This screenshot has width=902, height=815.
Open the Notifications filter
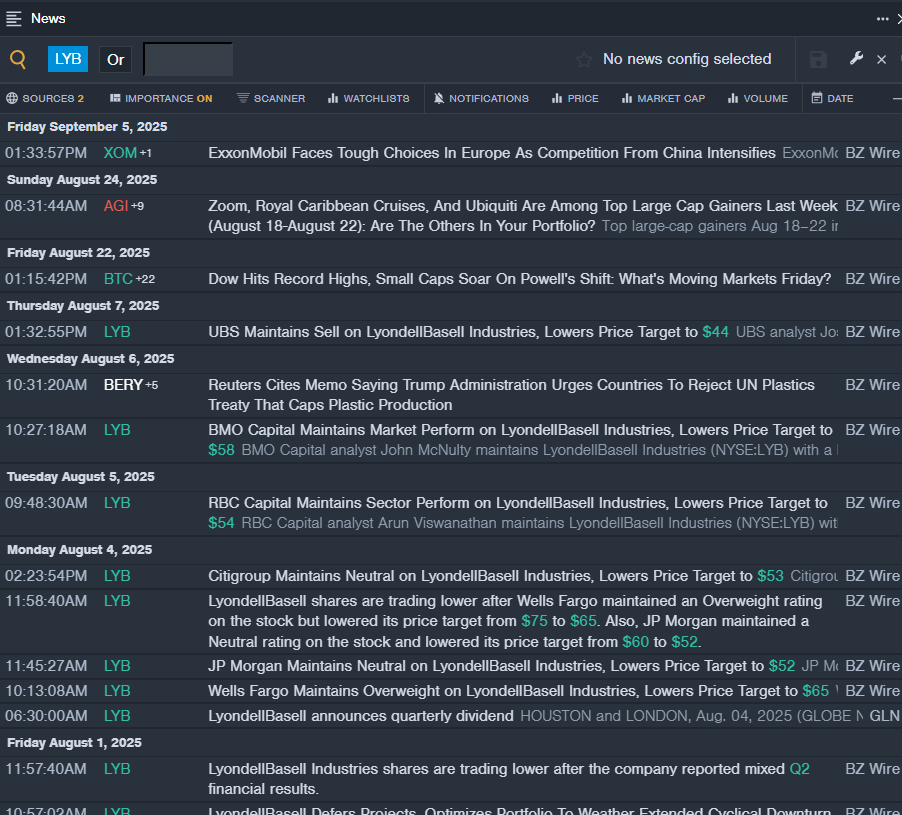481,98
